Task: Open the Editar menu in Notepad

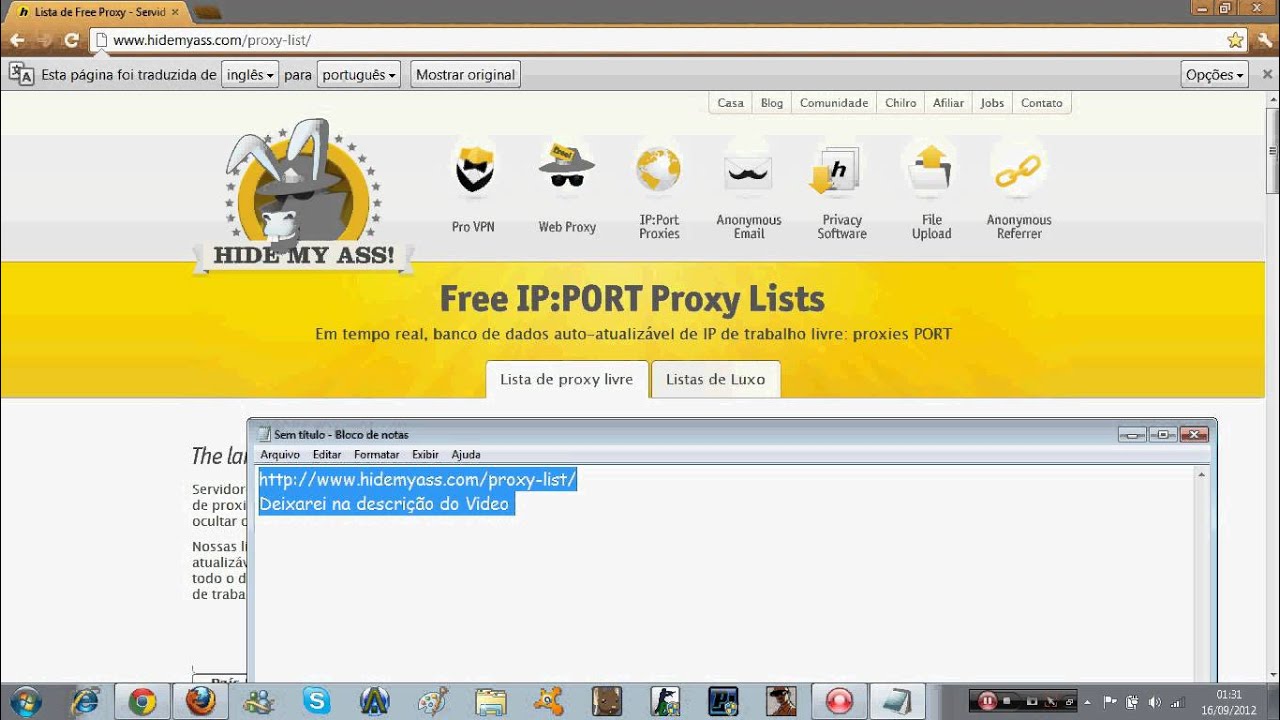Action: 327,454
